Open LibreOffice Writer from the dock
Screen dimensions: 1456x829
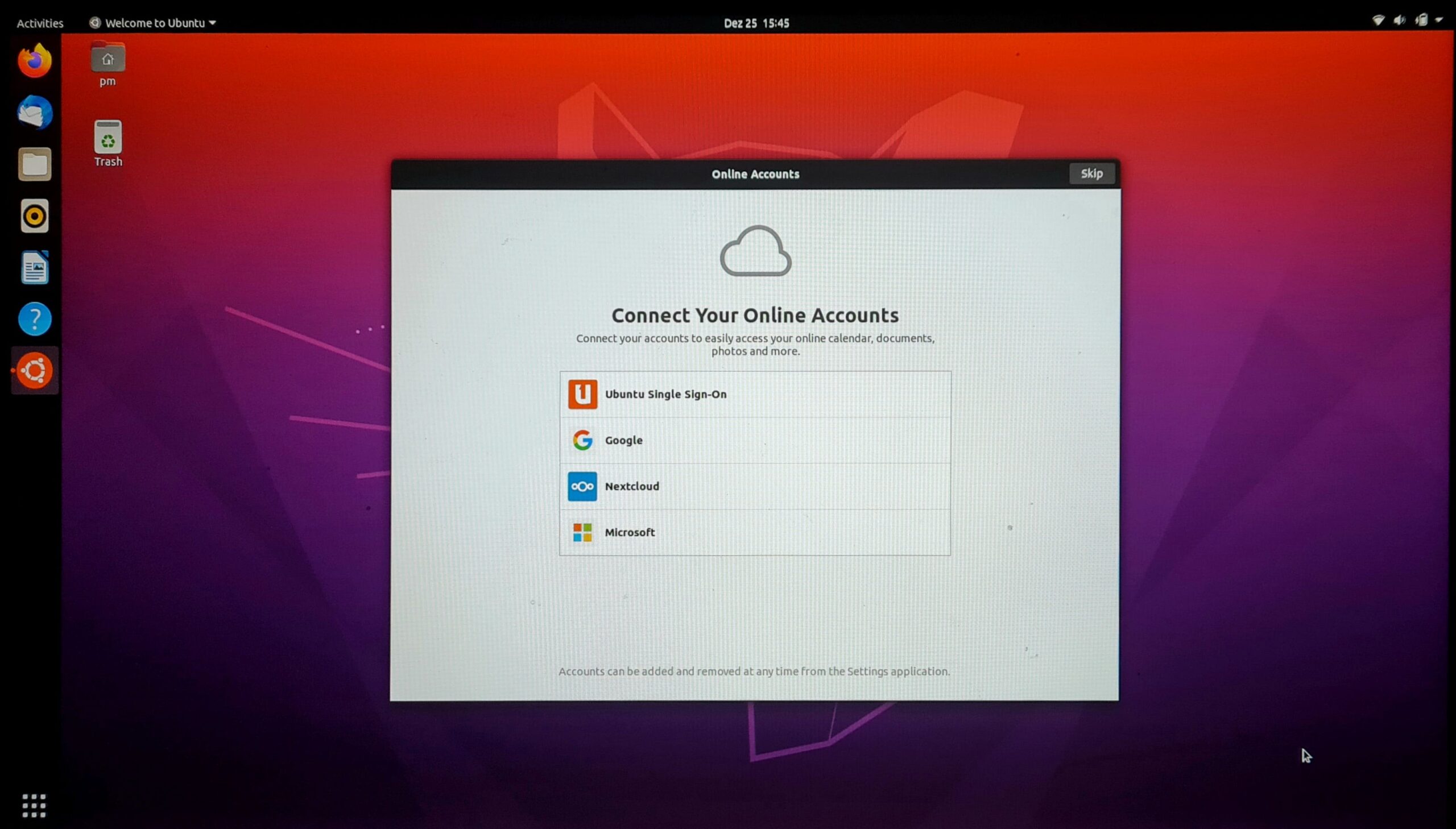[34, 268]
